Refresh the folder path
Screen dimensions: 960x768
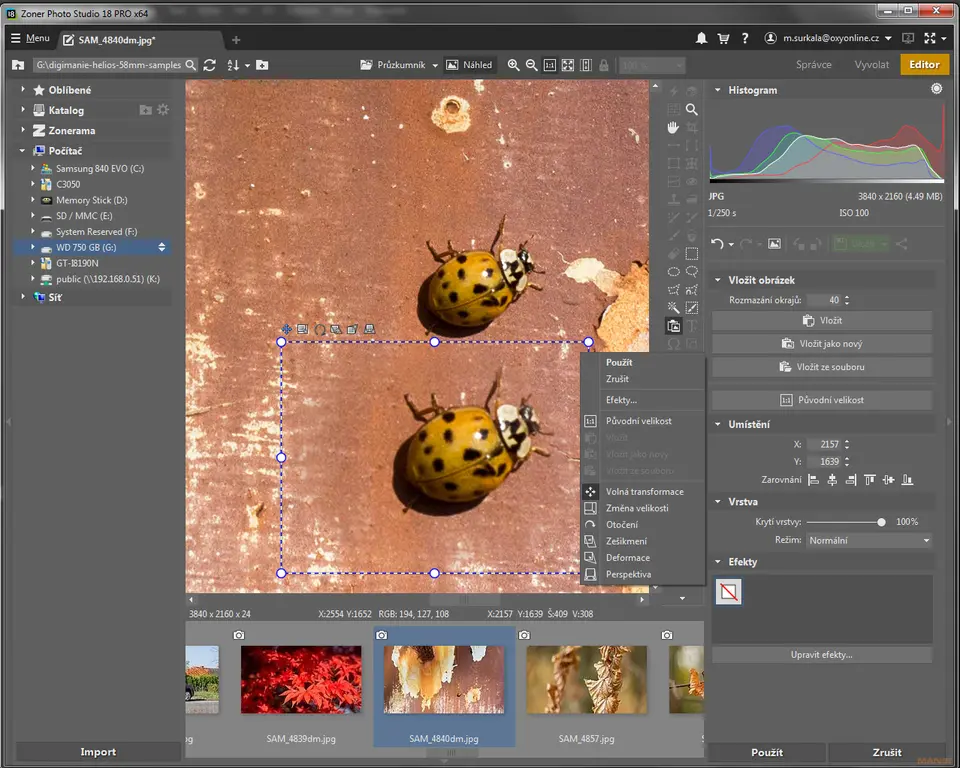tap(209, 65)
